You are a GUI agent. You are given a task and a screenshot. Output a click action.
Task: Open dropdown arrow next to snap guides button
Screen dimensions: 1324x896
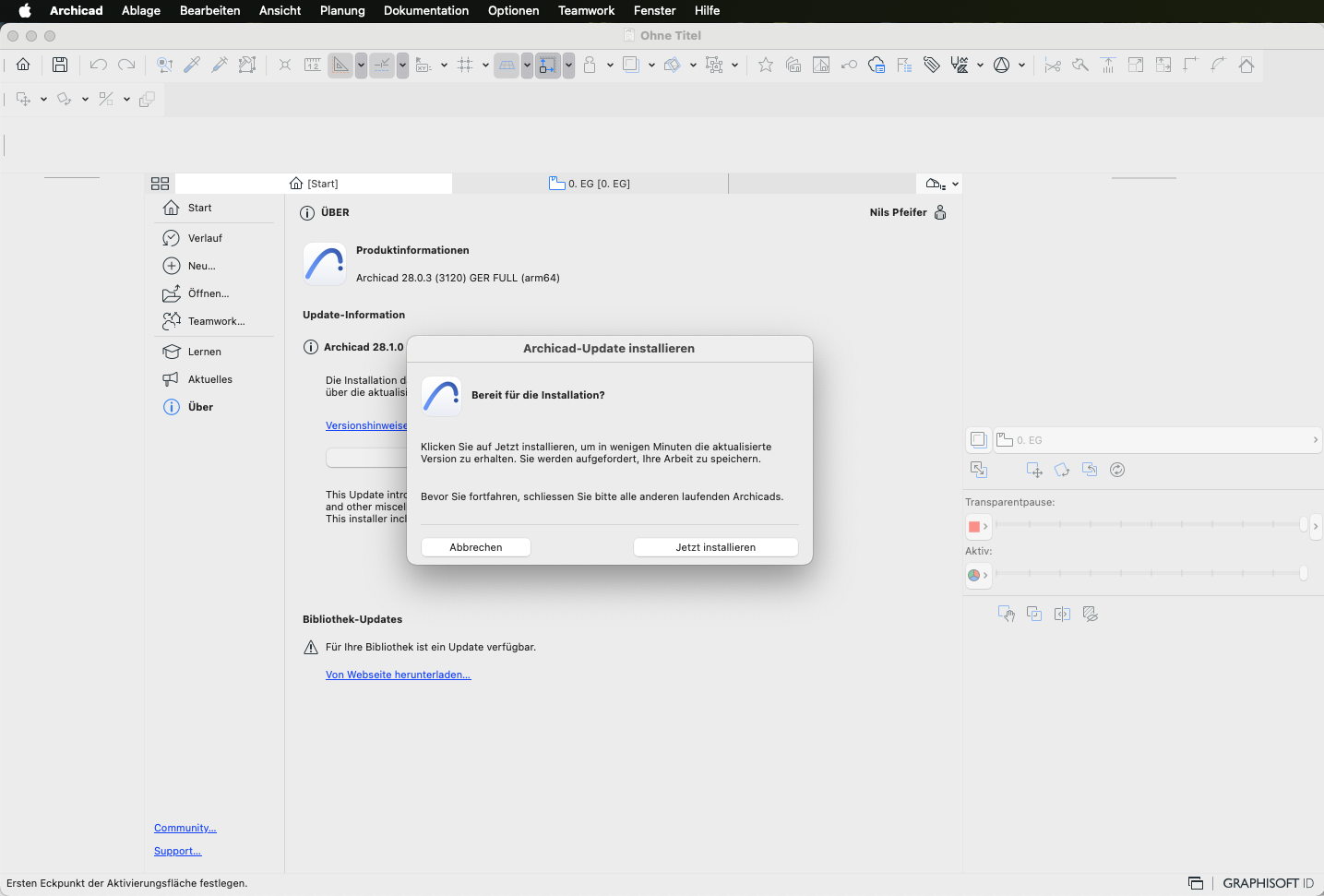(402, 65)
